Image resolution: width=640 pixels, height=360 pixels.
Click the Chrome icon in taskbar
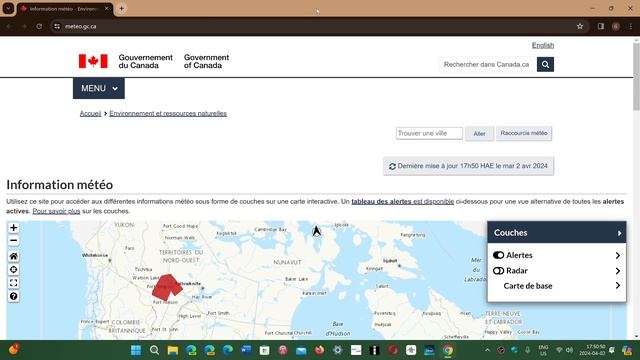pyautogui.click(x=448, y=350)
